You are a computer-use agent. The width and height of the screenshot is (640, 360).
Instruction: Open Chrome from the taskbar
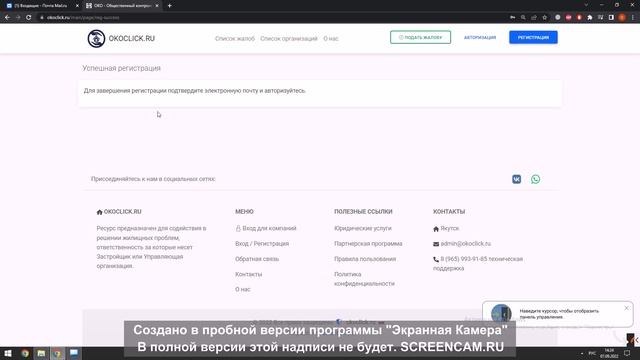point(25,353)
